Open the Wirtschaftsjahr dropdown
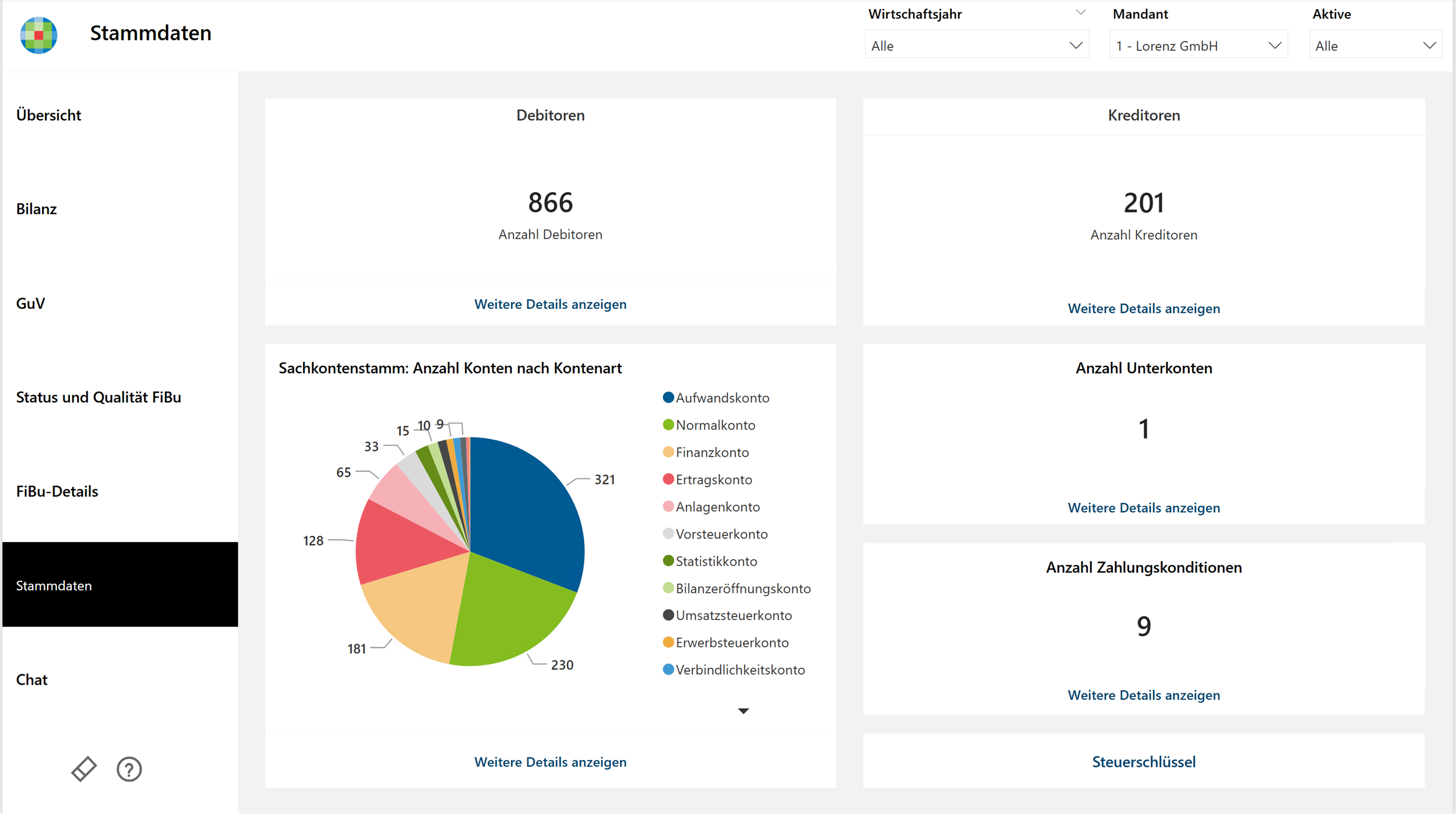1456x814 pixels. tap(977, 46)
